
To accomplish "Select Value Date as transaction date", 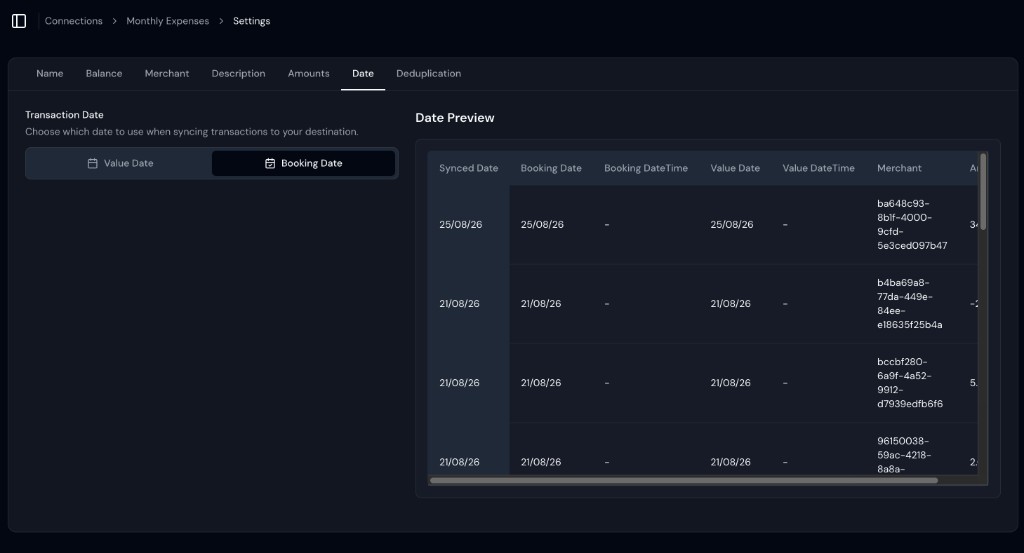I will 120,163.
